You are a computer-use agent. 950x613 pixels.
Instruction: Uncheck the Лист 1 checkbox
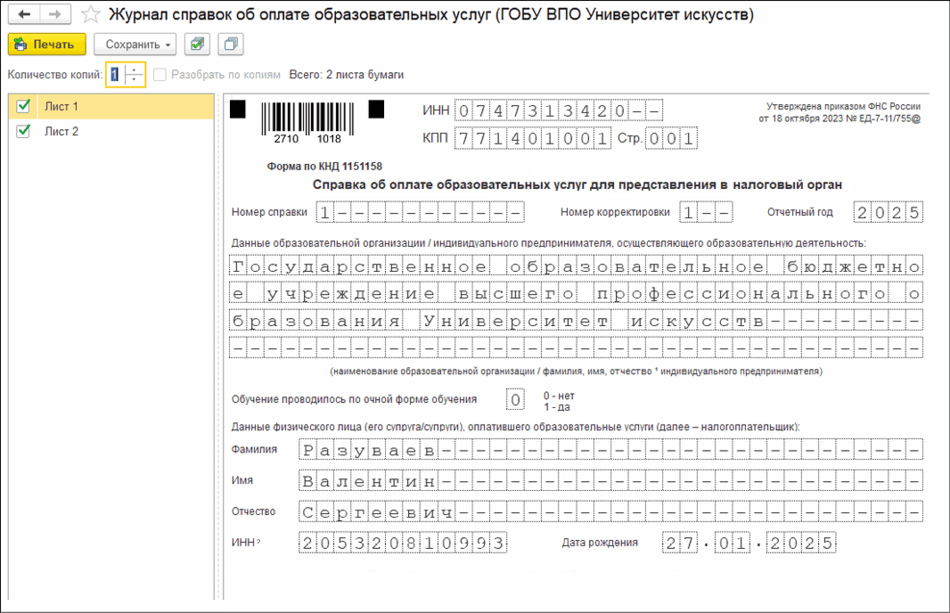tap(24, 106)
